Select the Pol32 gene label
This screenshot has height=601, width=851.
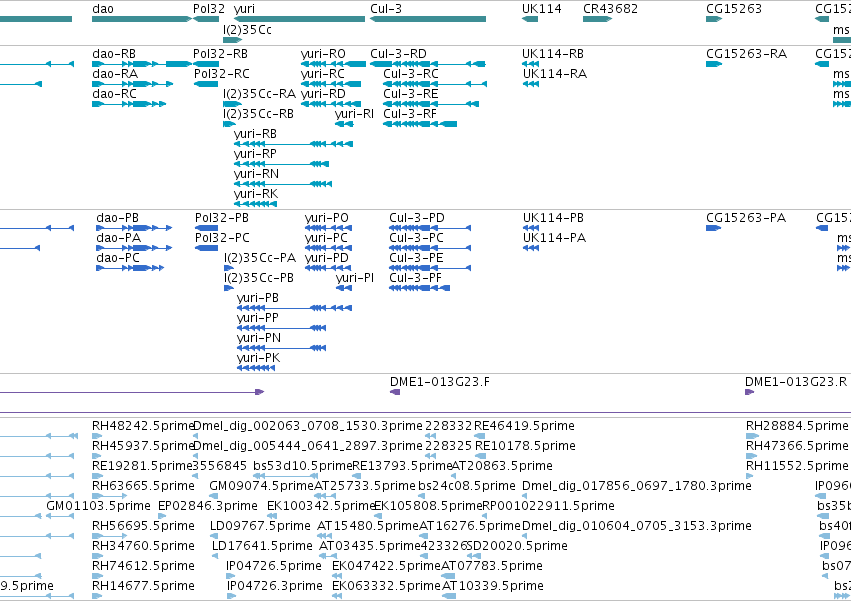pyautogui.click(x=208, y=9)
